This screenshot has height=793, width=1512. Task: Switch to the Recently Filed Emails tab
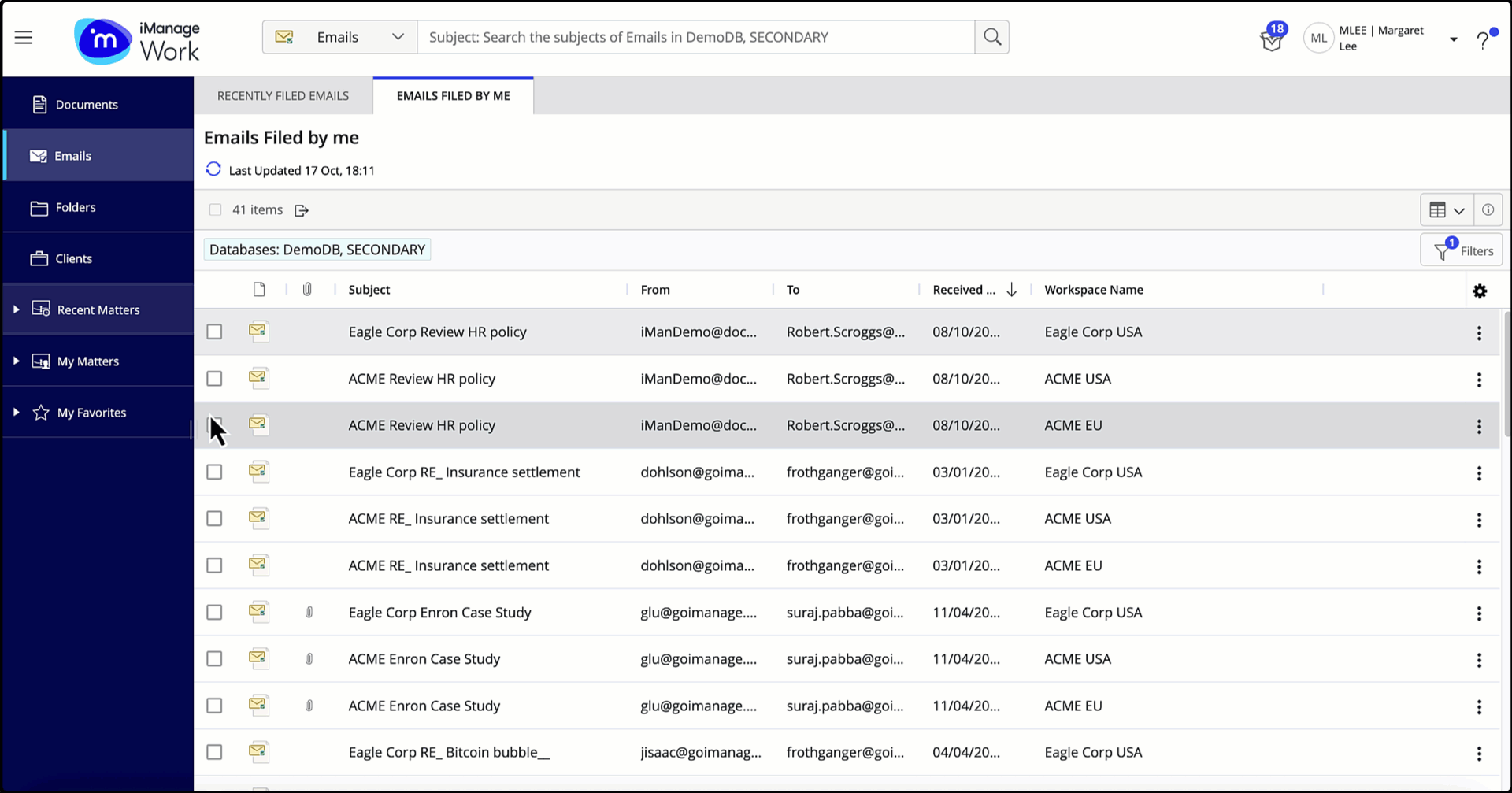(x=283, y=95)
